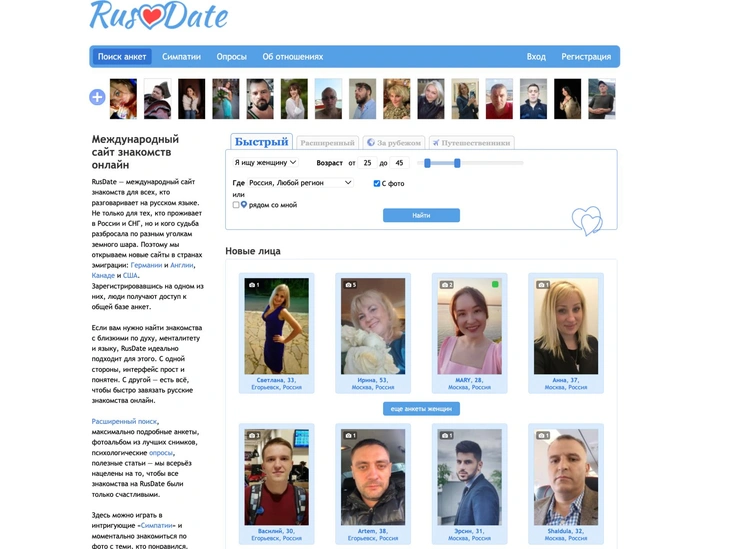Image resolution: width=732 pixels, height=549 pixels.
Task: Expand the 'Россия, Любой регион' location dropdown
Action: [x=300, y=183]
